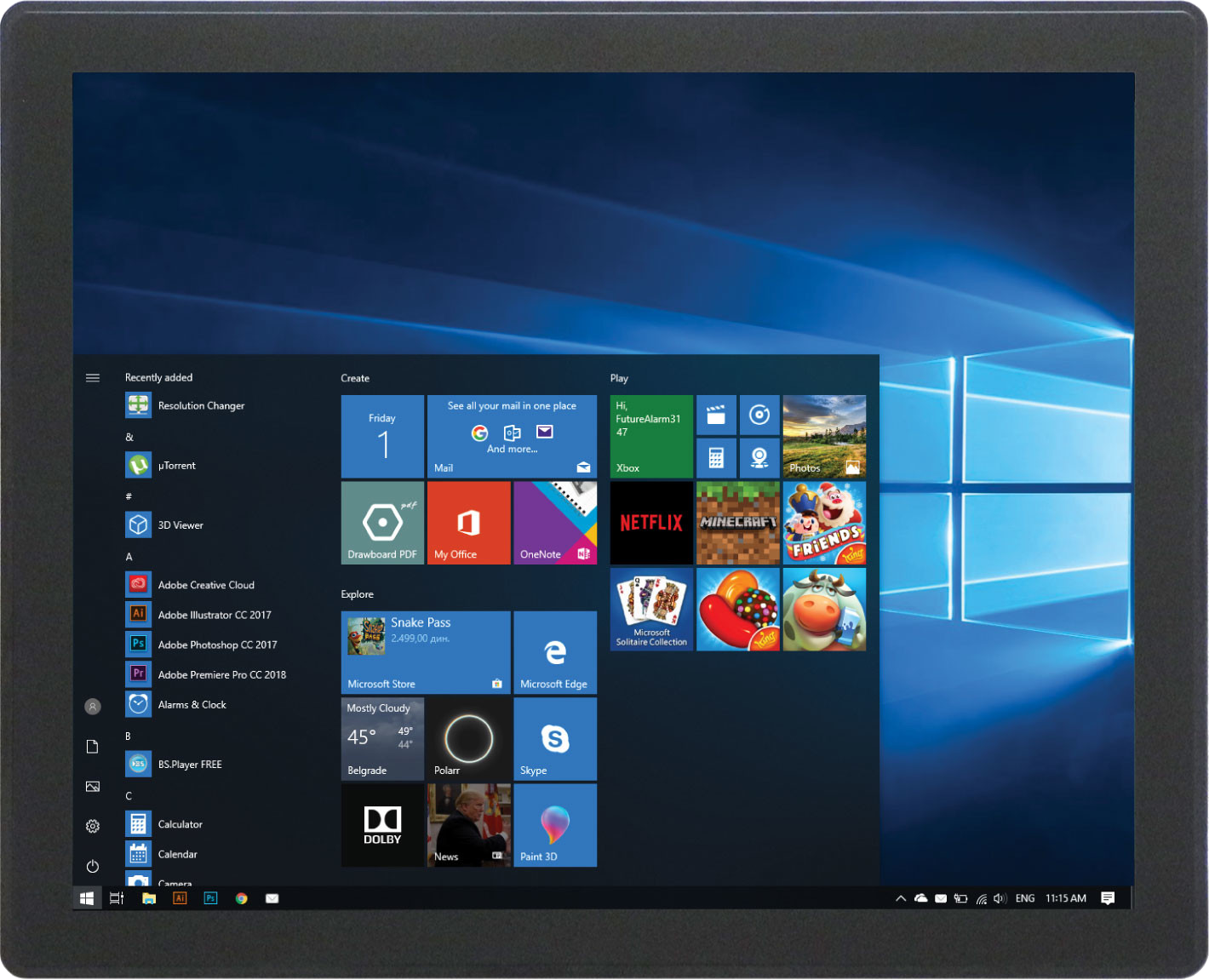This screenshot has height=980, width=1209.
Task: Open the Mail tile
Action: point(512,437)
